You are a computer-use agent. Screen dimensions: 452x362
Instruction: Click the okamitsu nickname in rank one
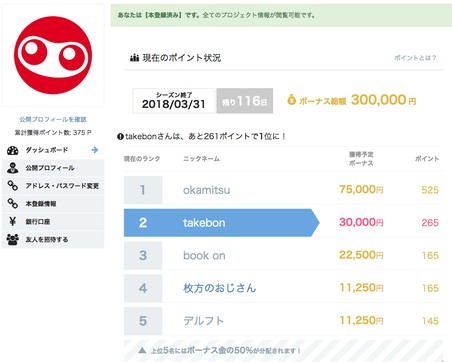pyautogui.click(x=206, y=190)
